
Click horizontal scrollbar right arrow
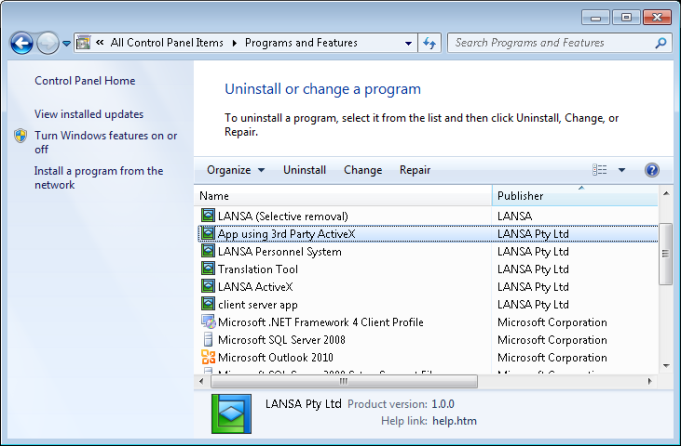pyautogui.click(x=650, y=381)
